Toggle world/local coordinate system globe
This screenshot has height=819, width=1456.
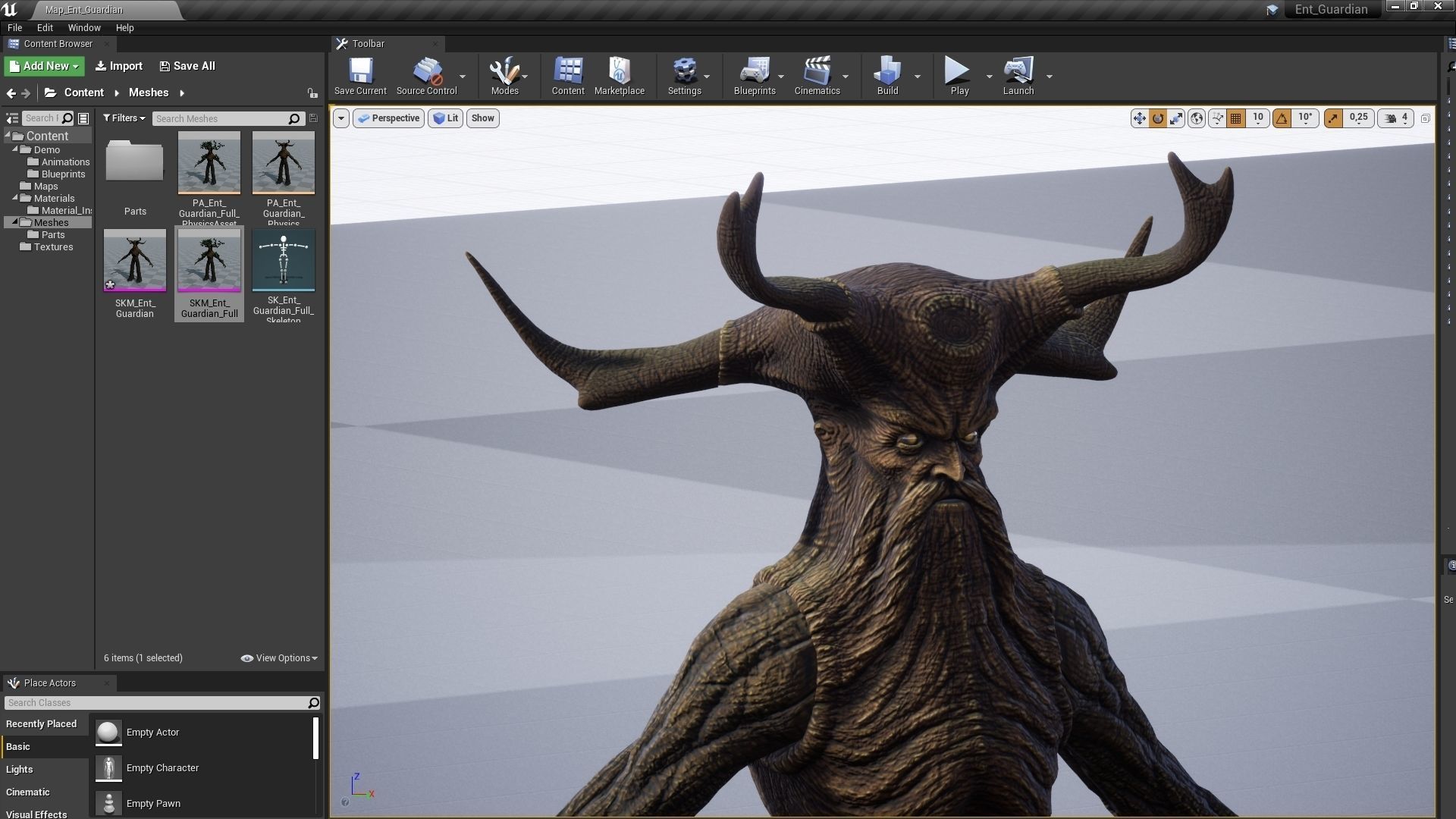(1197, 118)
